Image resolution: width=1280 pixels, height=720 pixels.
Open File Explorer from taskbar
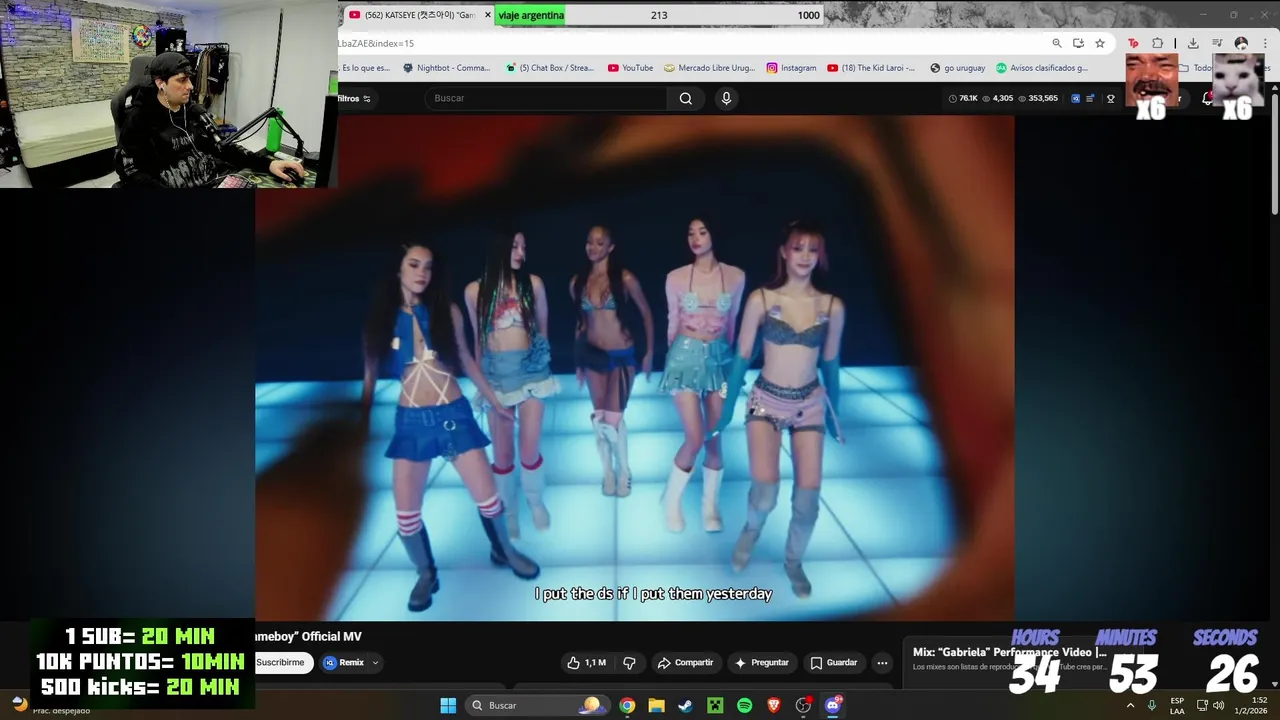tap(656, 705)
